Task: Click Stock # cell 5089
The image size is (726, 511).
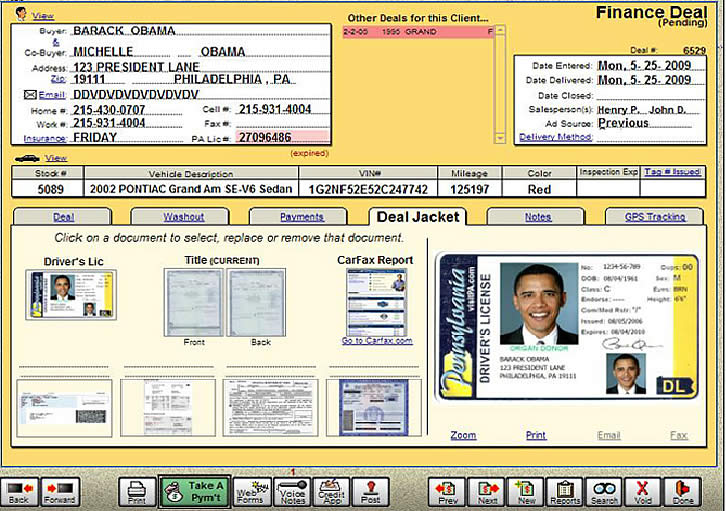Action: (48, 189)
